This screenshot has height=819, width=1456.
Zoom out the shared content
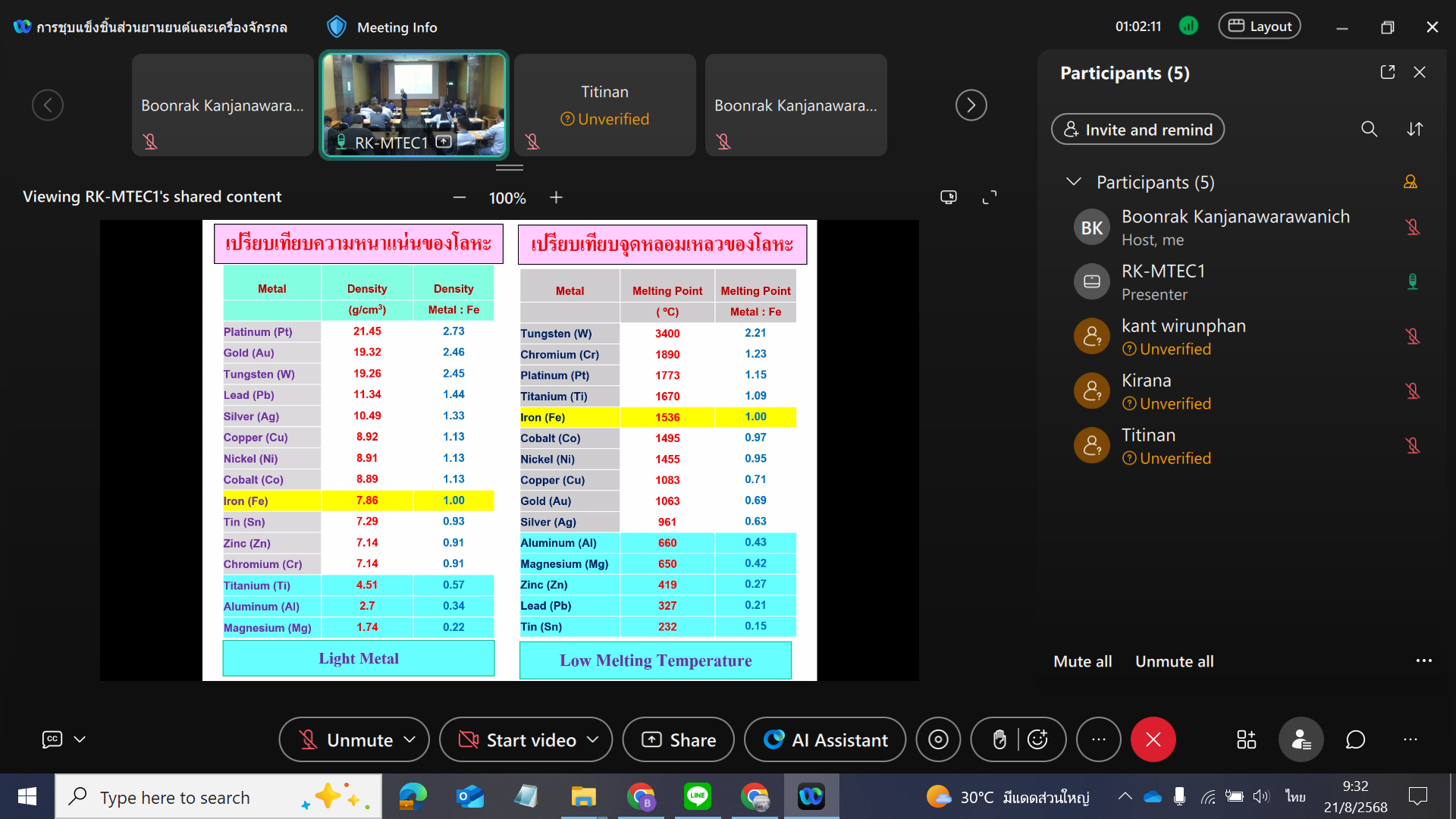(460, 198)
